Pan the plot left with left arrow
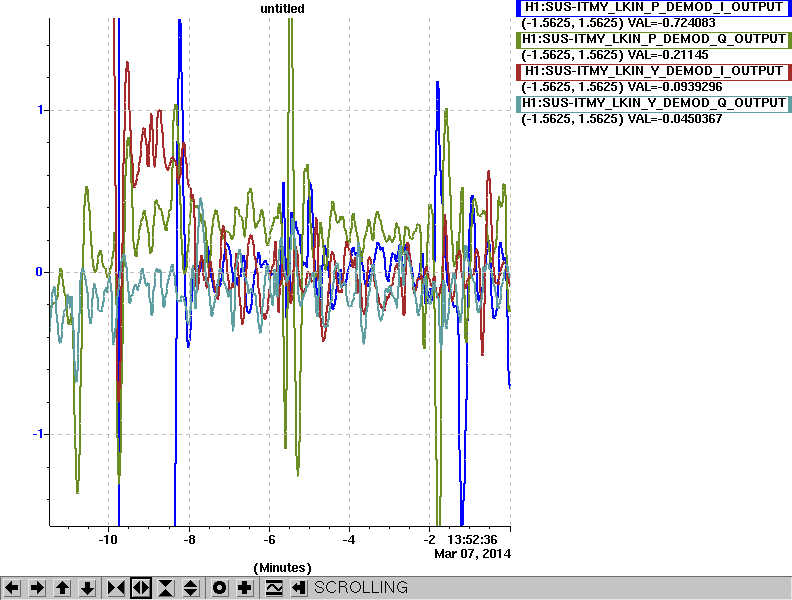The width and height of the screenshot is (792, 600). (12, 588)
